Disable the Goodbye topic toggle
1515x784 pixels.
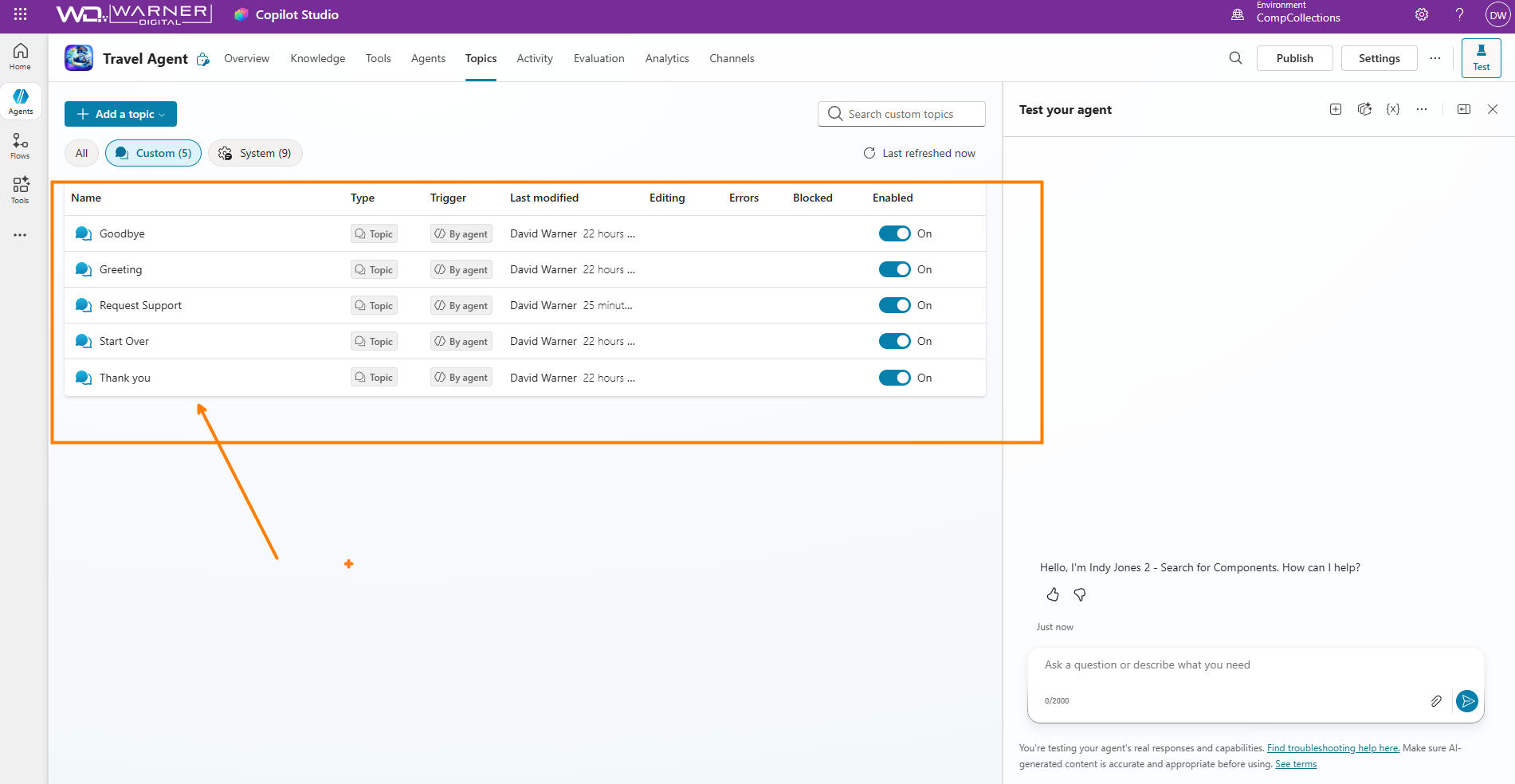click(x=894, y=233)
